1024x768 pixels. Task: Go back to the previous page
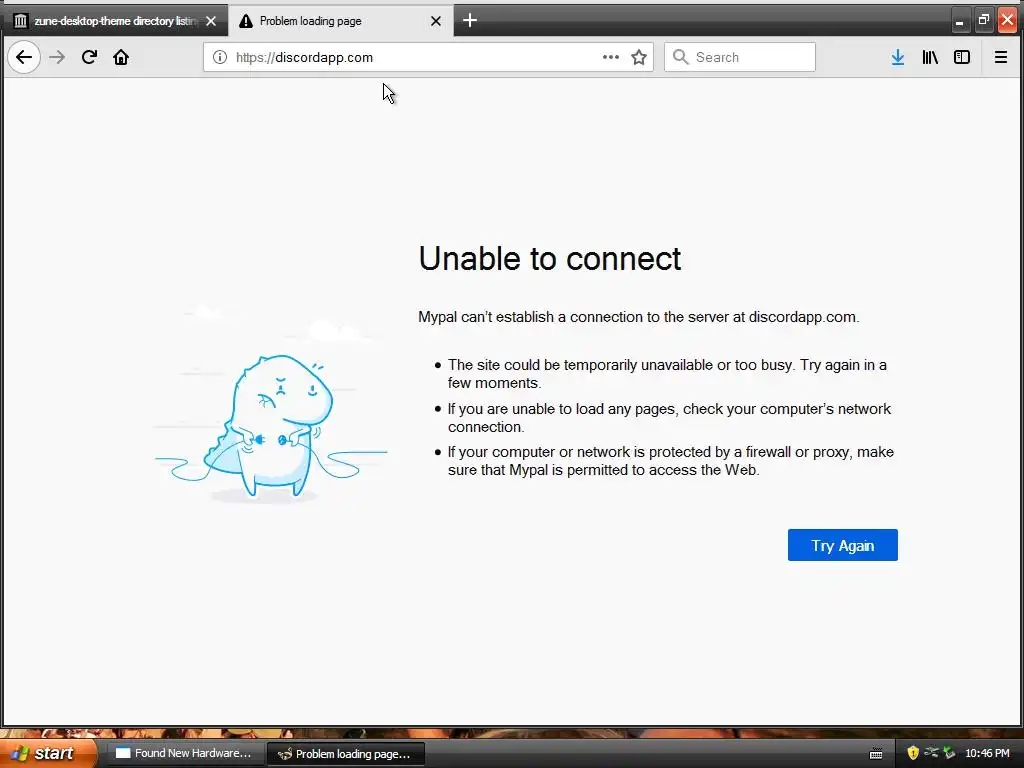(x=24, y=57)
